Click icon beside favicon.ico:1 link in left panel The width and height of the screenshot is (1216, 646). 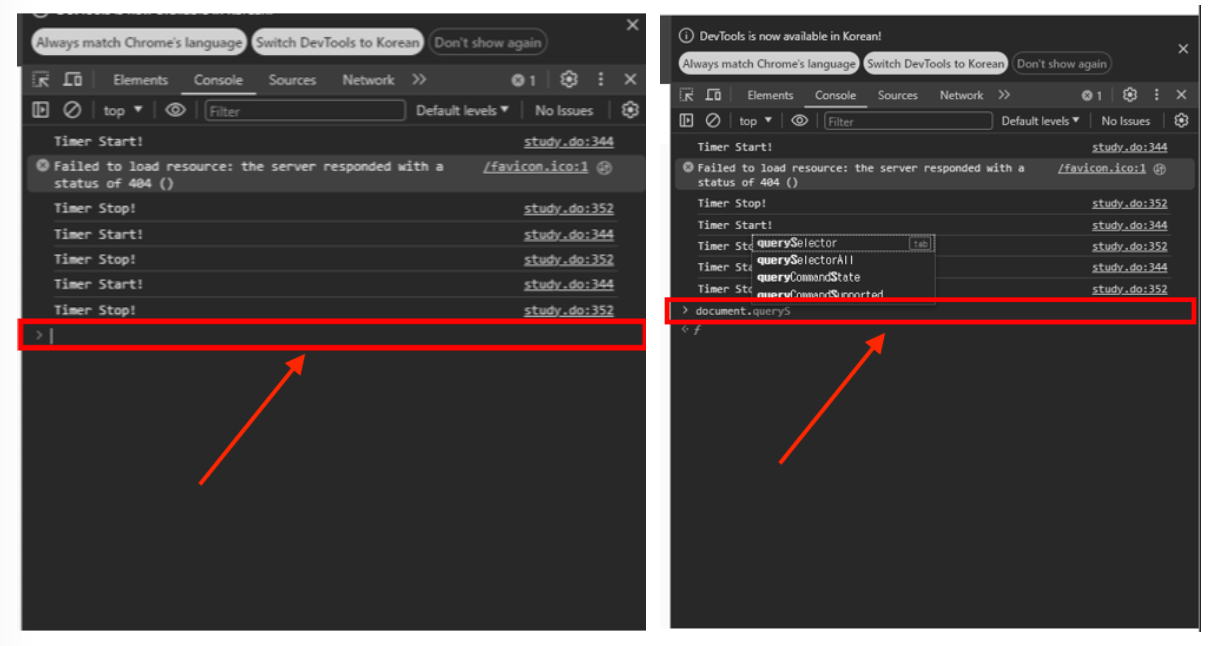604,168
